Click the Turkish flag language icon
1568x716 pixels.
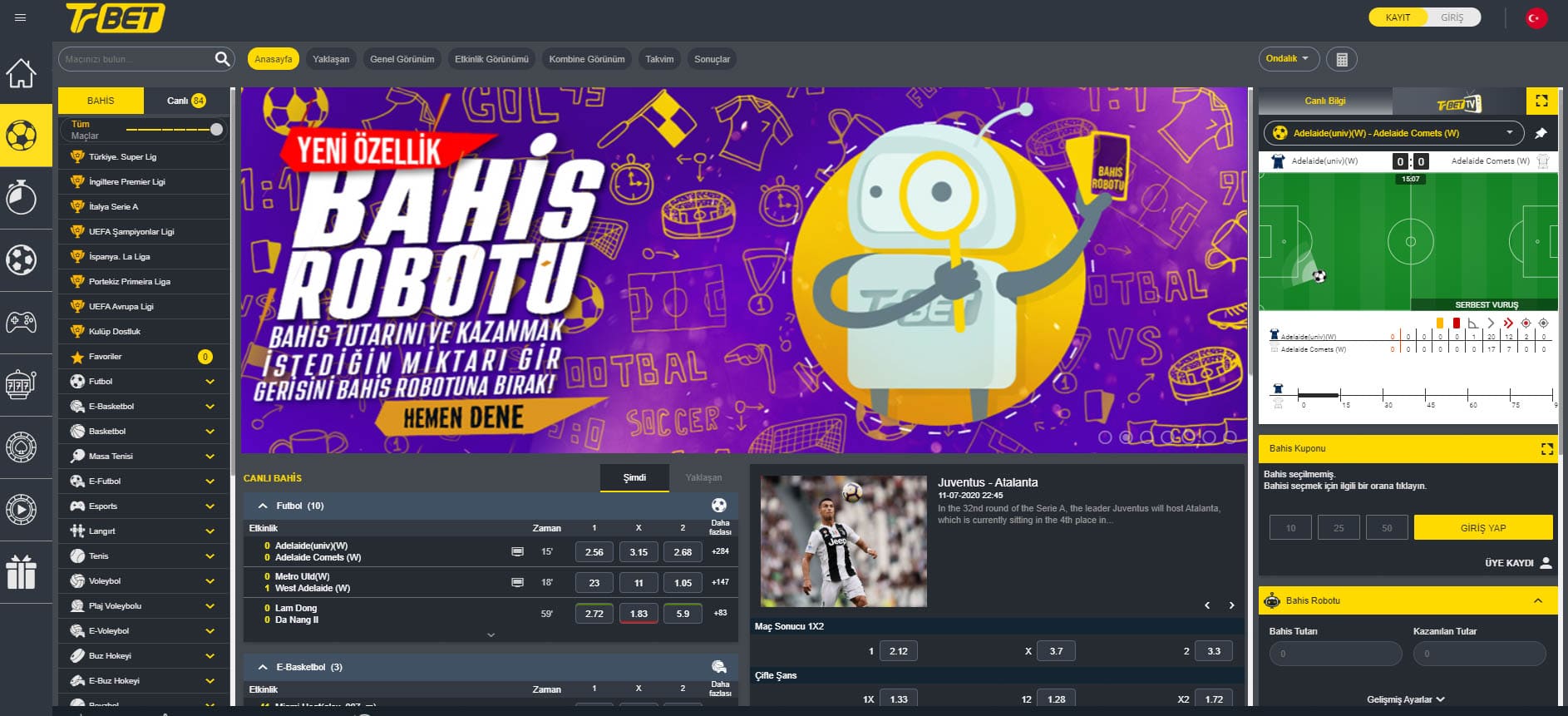coord(1536,17)
